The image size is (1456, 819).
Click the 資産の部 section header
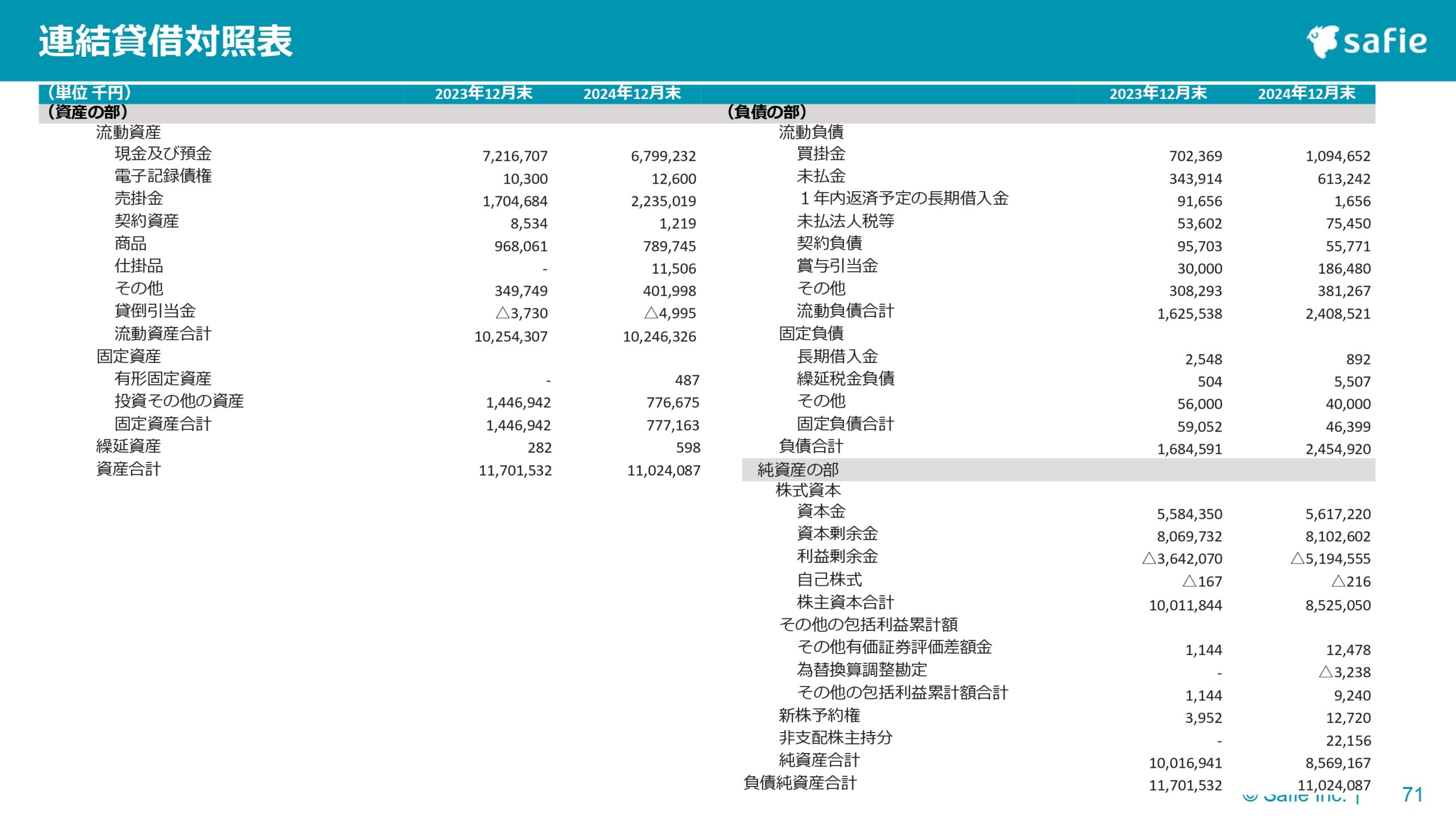88,112
